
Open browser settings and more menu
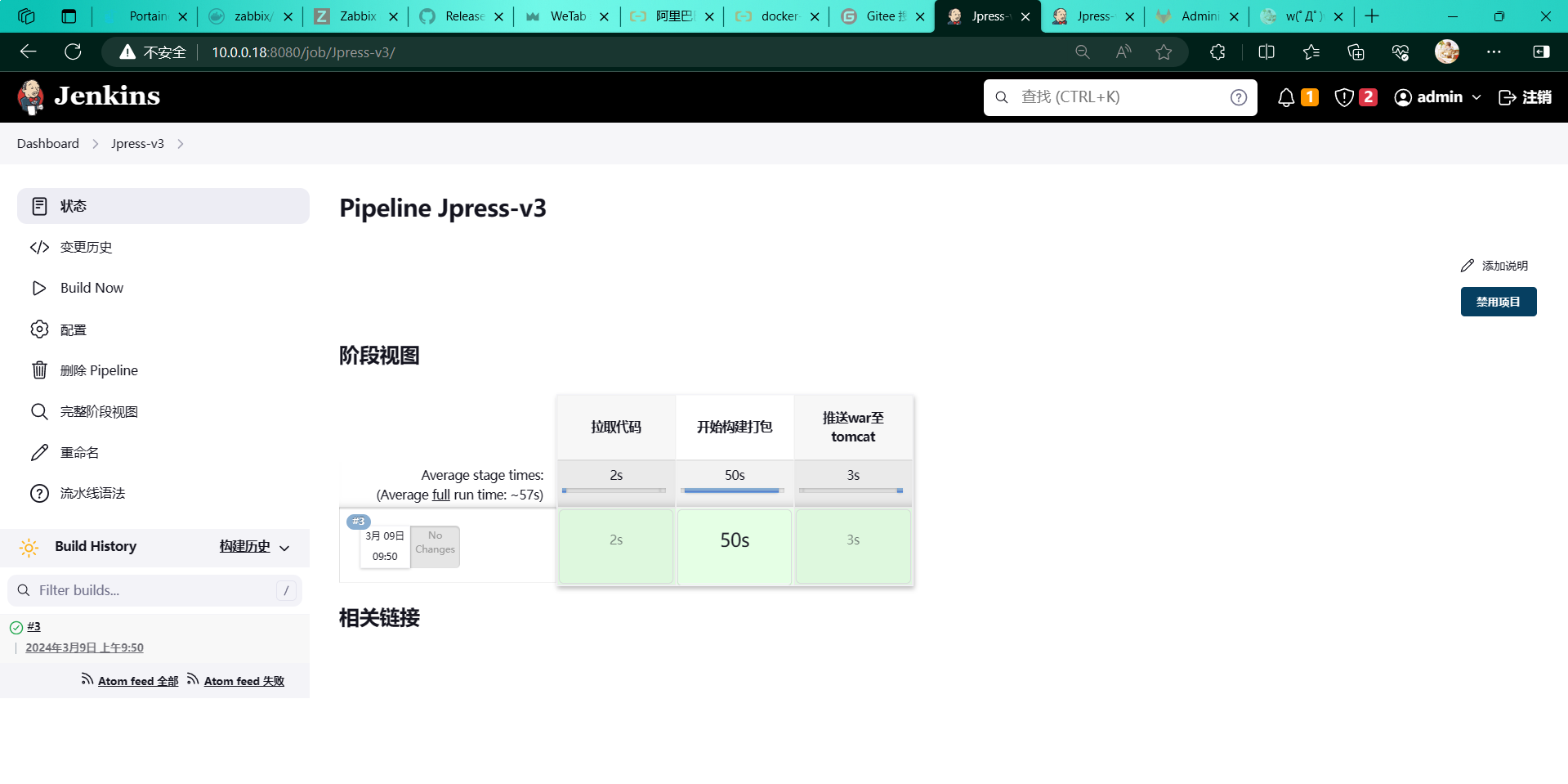coord(1494,52)
